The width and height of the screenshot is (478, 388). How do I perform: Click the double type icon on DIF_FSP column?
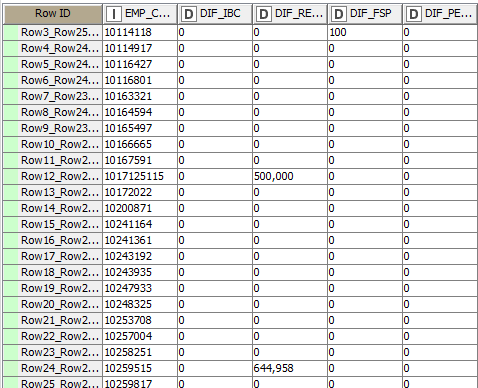tap(339, 14)
